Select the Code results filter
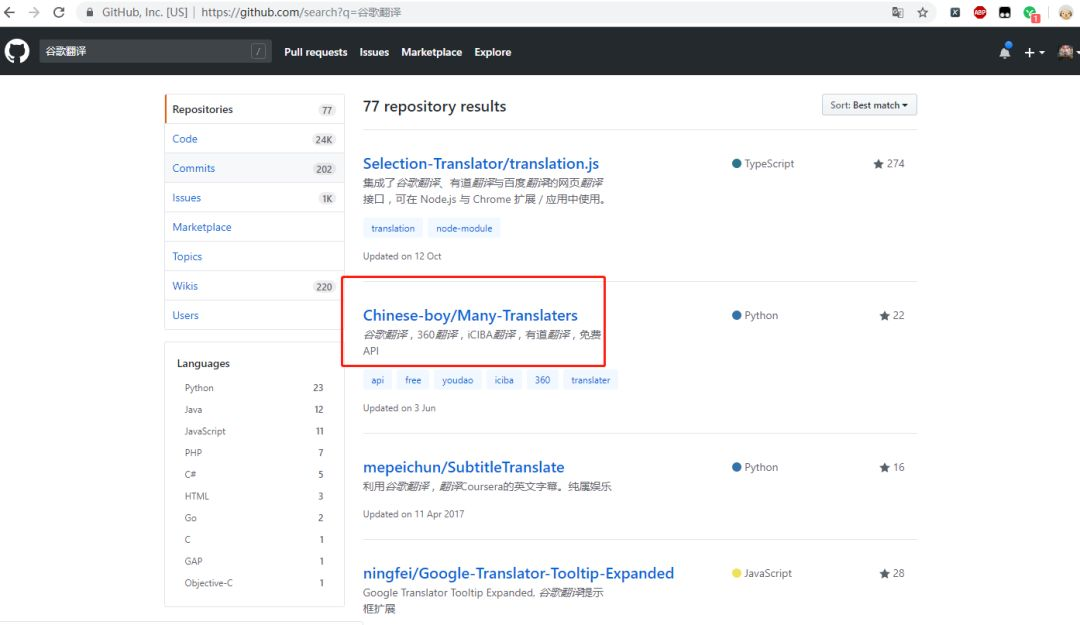The image size is (1080, 625). pyautogui.click(x=254, y=139)
